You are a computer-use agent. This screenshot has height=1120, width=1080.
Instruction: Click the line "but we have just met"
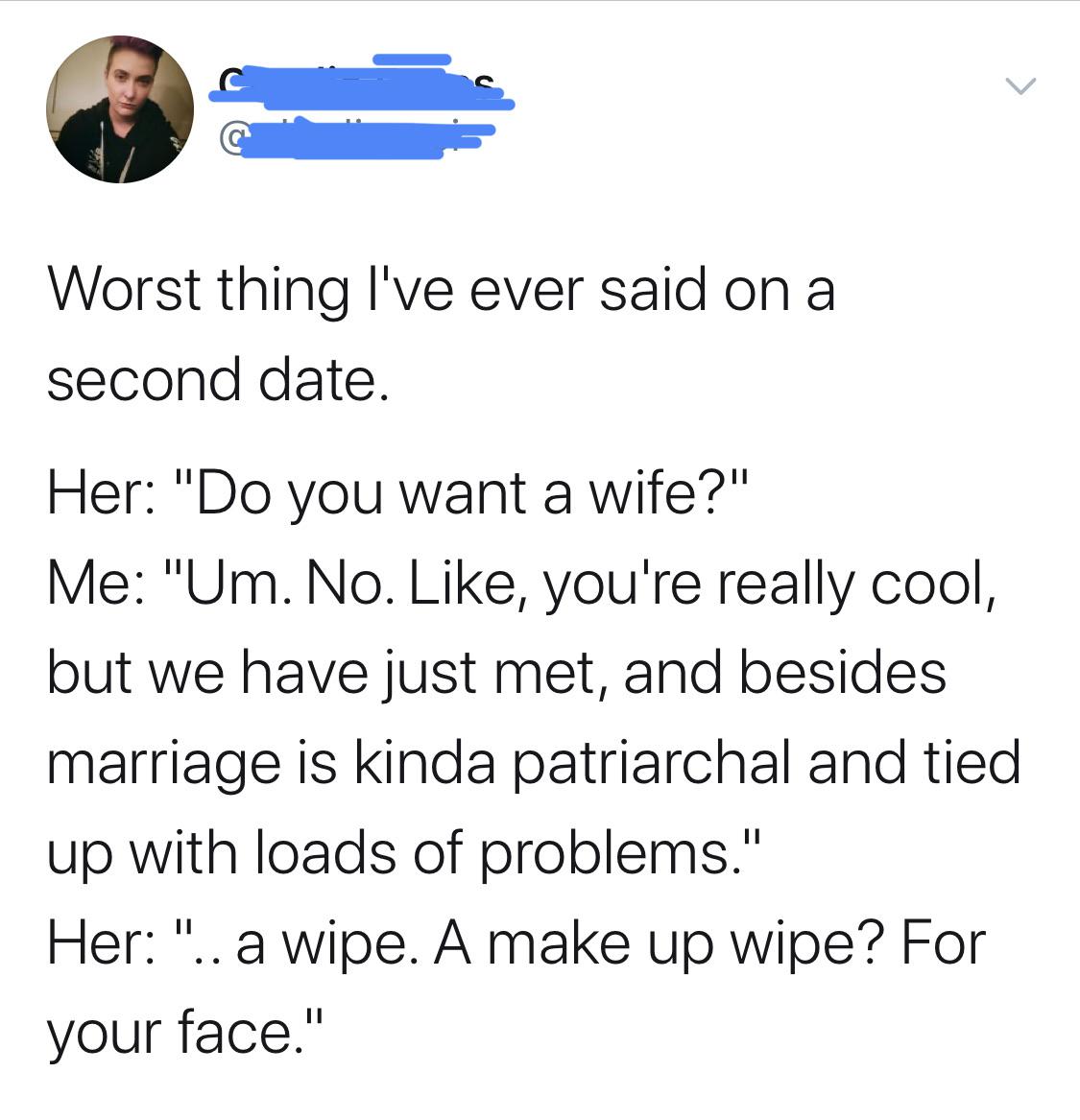coord(496,672)
